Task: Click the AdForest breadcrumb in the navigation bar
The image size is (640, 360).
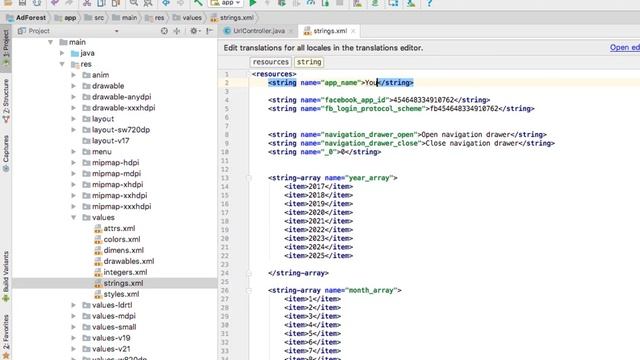Action: coord(27,18)
